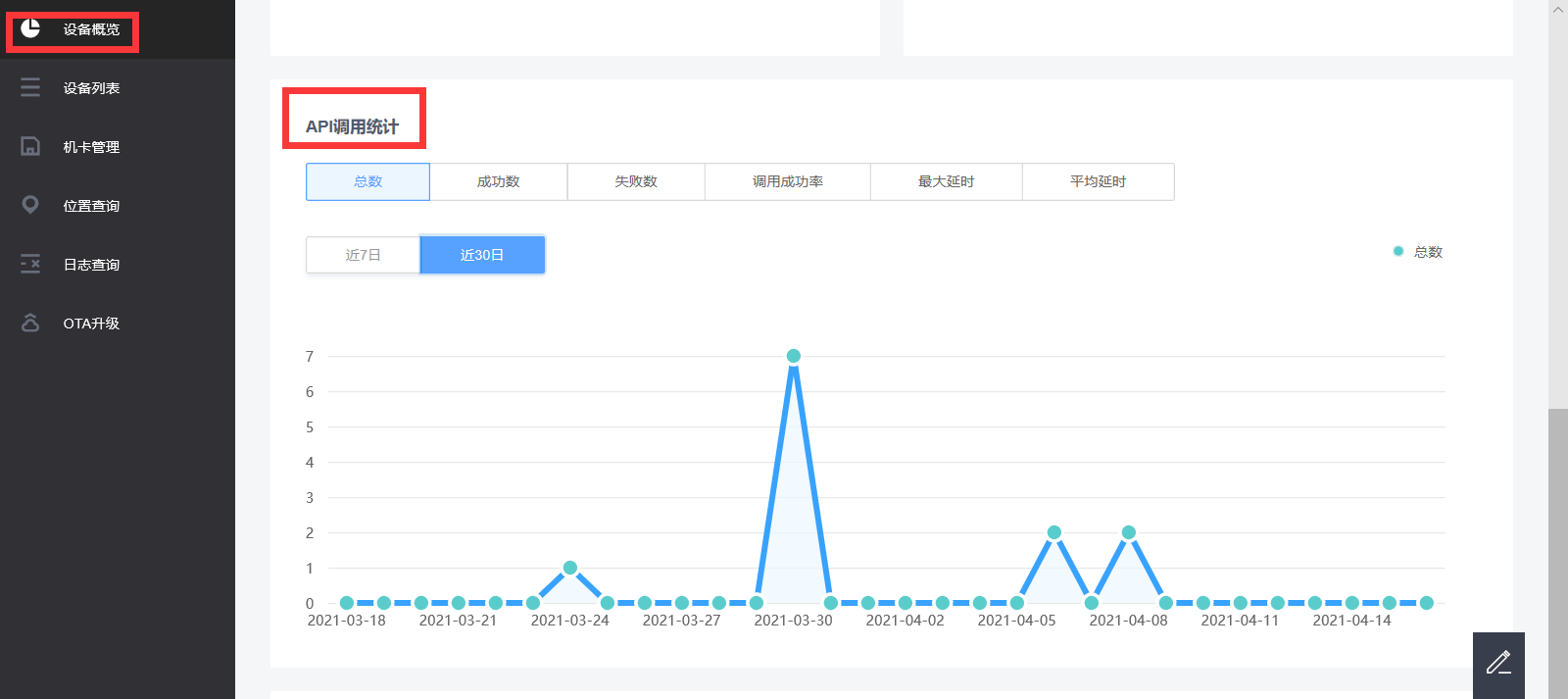Click the 日志查询 log icon
This screenshot has height=699, width=1568.
tap(30, 264)
